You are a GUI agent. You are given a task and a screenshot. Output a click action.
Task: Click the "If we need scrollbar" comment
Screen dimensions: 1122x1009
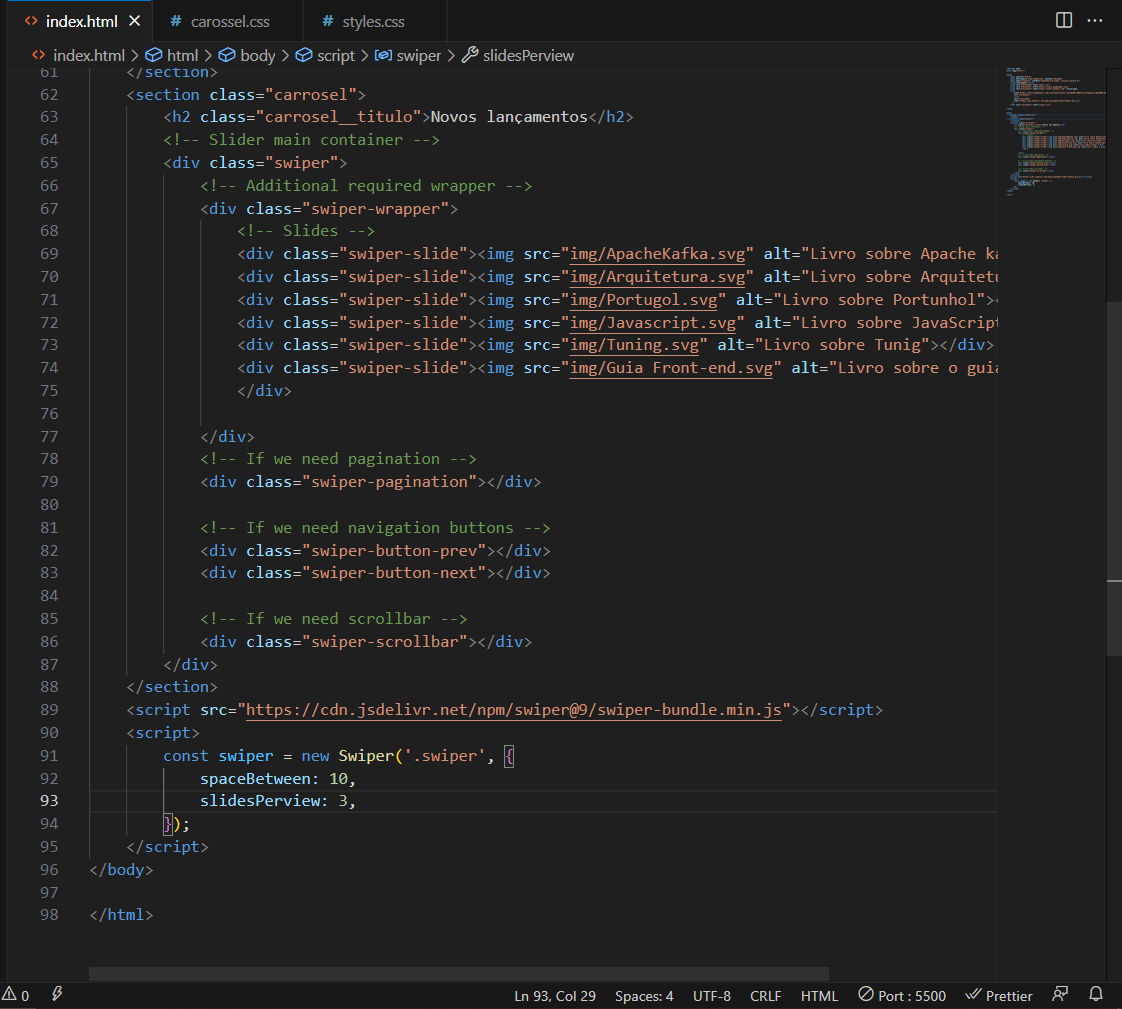click(334, 618)
